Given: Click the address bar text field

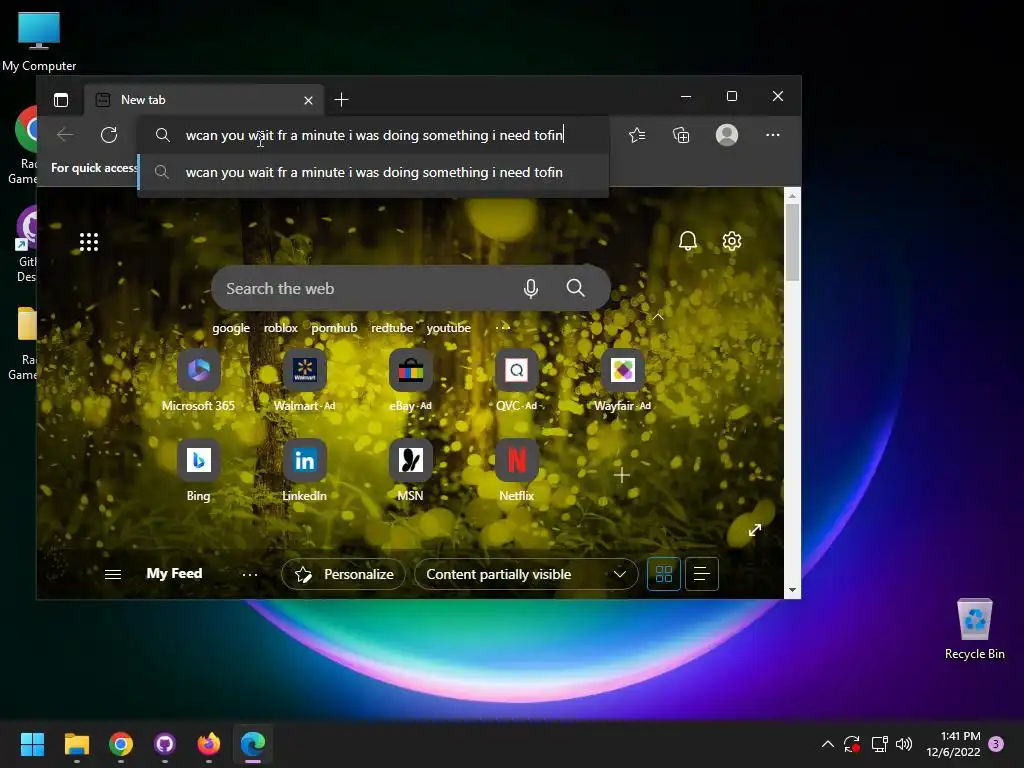Looking at the screenshot, I should (374, 135).
